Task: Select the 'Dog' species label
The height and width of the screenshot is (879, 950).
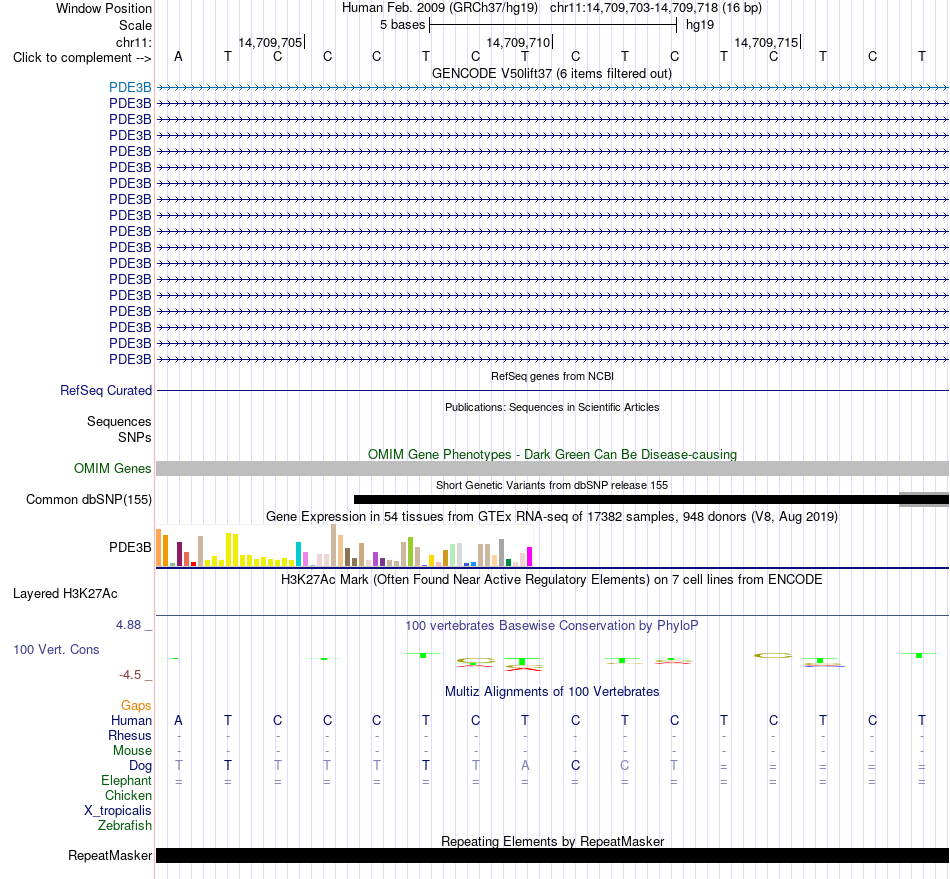Action: pyautogui.click(x=141, y=766)
